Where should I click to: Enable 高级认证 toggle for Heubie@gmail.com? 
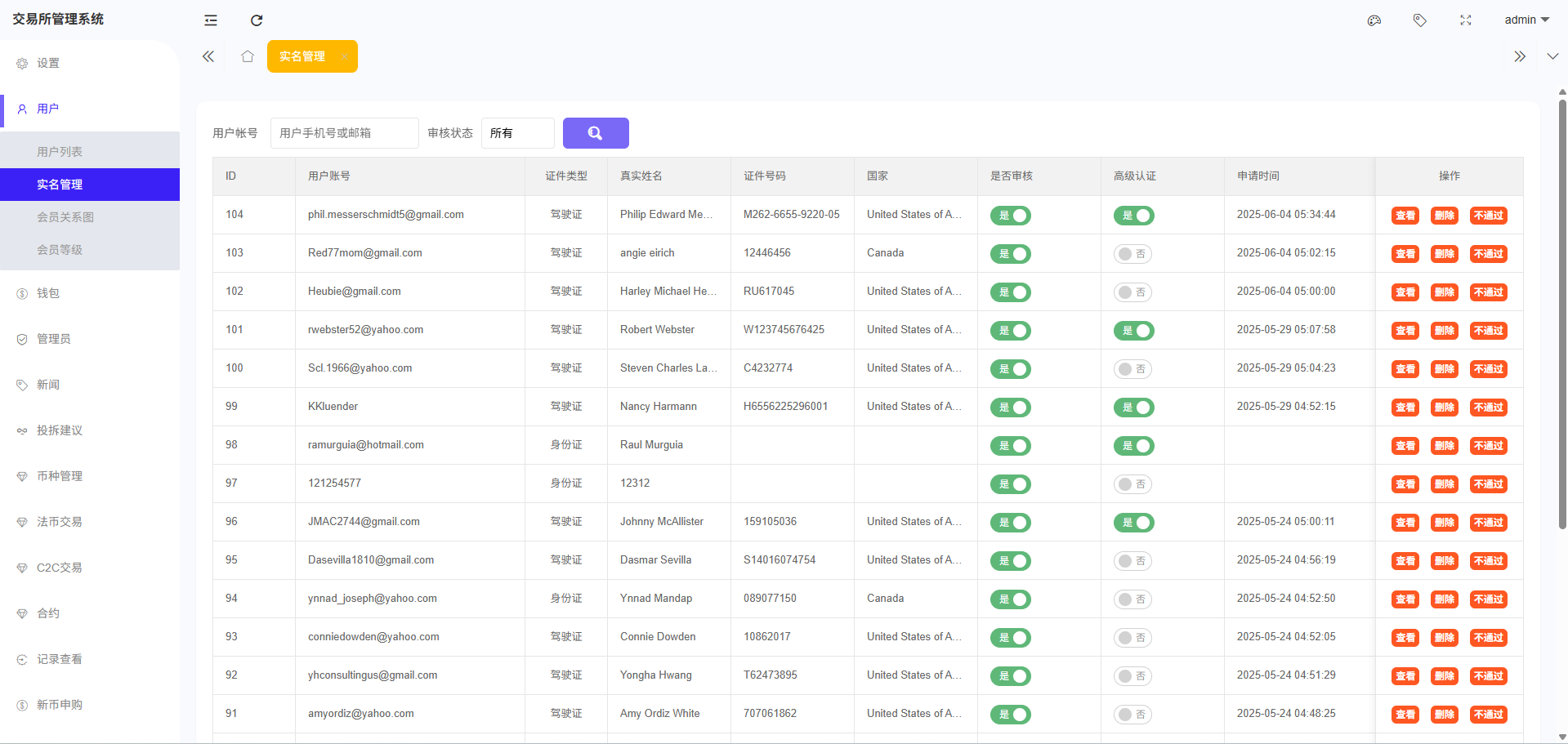(x=1133, y=292)
